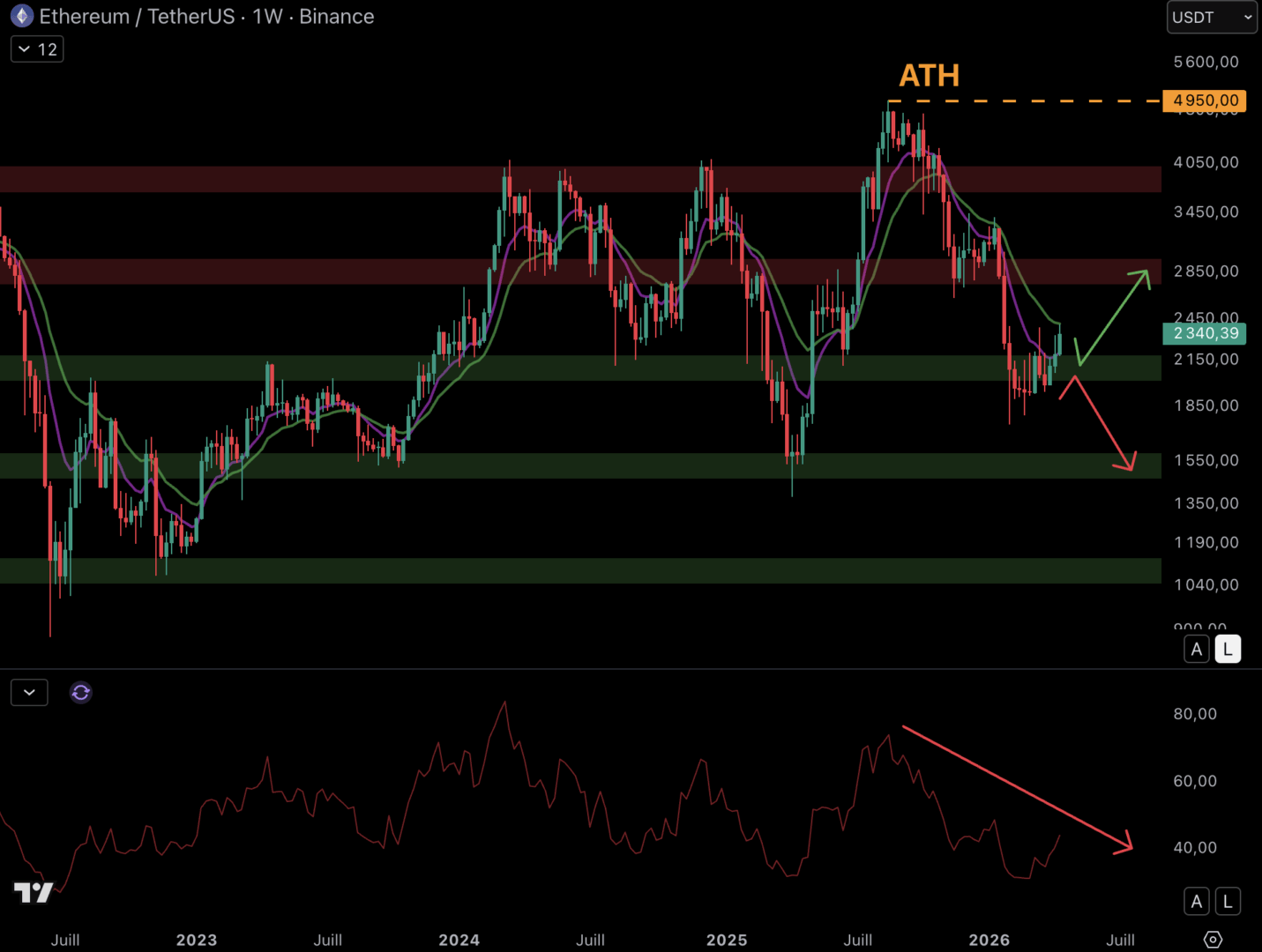The height and width of the screenshot is (952, 1262).
Task: Expand the oscillator pane legend chevron
Action: (29, 693)
